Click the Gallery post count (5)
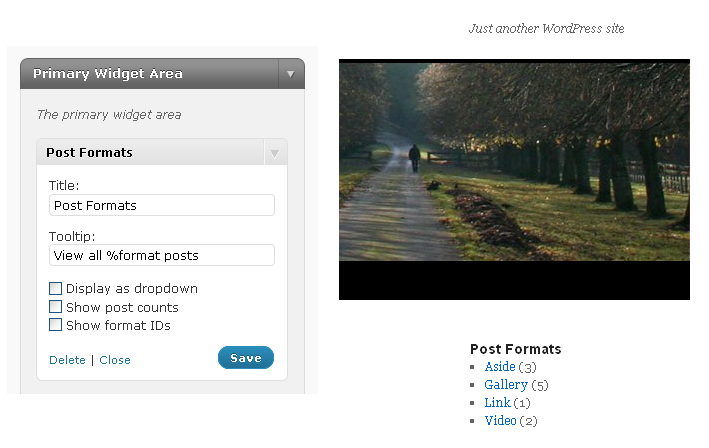 539,385
